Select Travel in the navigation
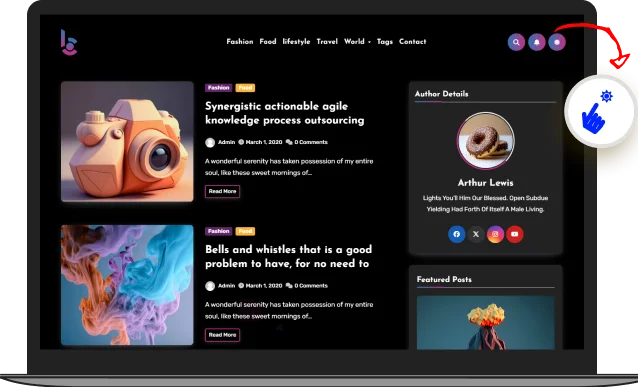638x387 pixels. (x=327, y=42)
